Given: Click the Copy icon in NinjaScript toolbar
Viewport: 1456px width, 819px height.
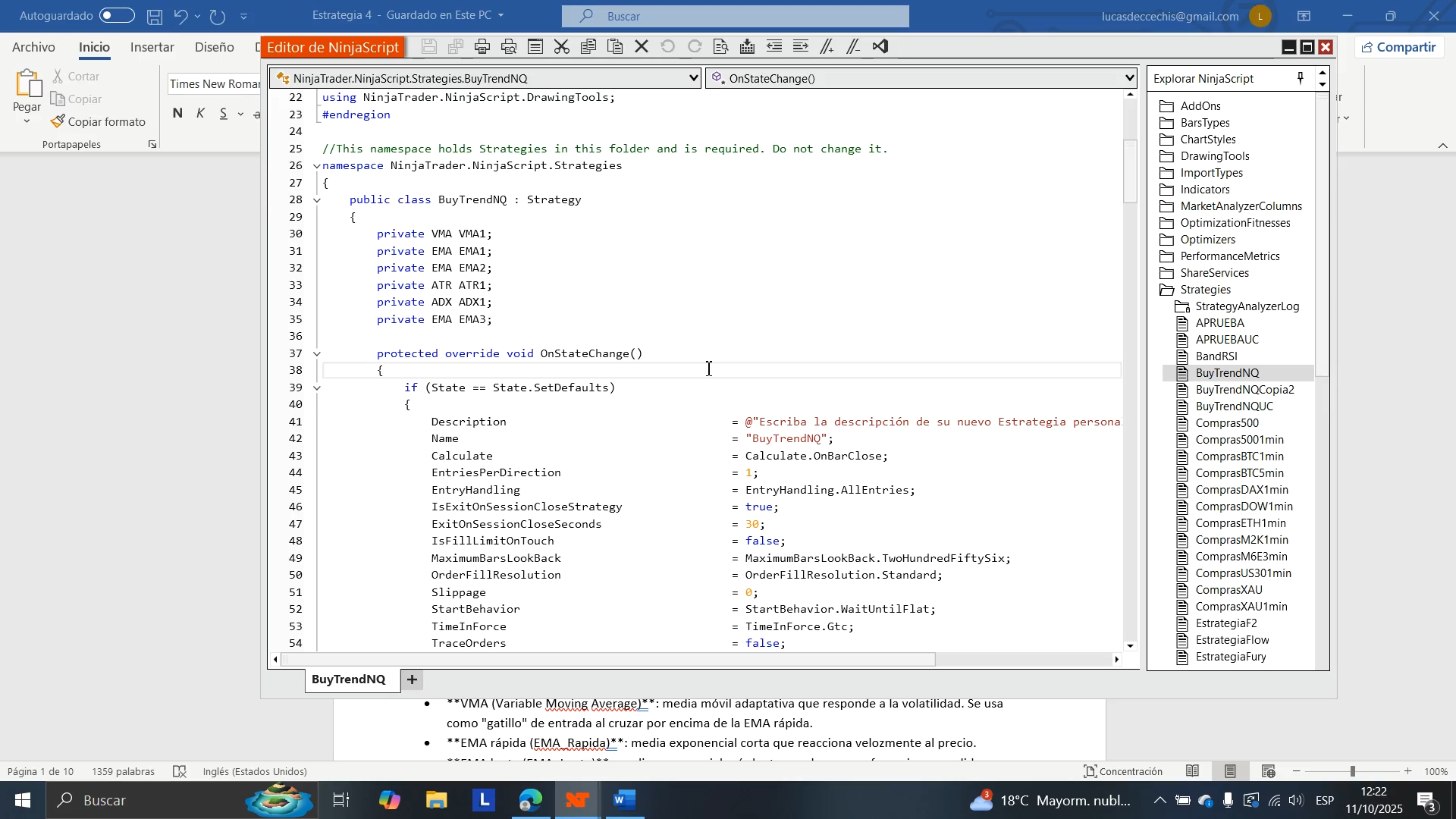Looking at the screenshot, I should tap(588, 47).
